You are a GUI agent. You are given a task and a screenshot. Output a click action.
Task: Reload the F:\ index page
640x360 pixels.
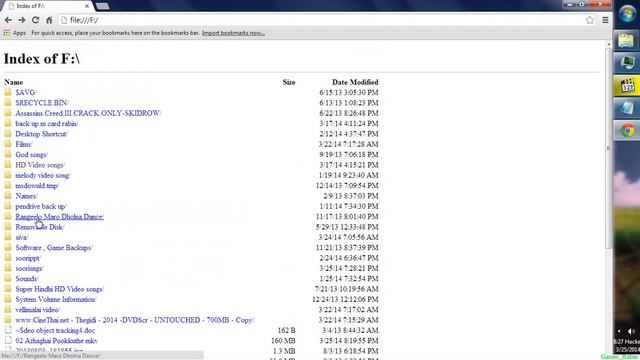tap(36, 20)
